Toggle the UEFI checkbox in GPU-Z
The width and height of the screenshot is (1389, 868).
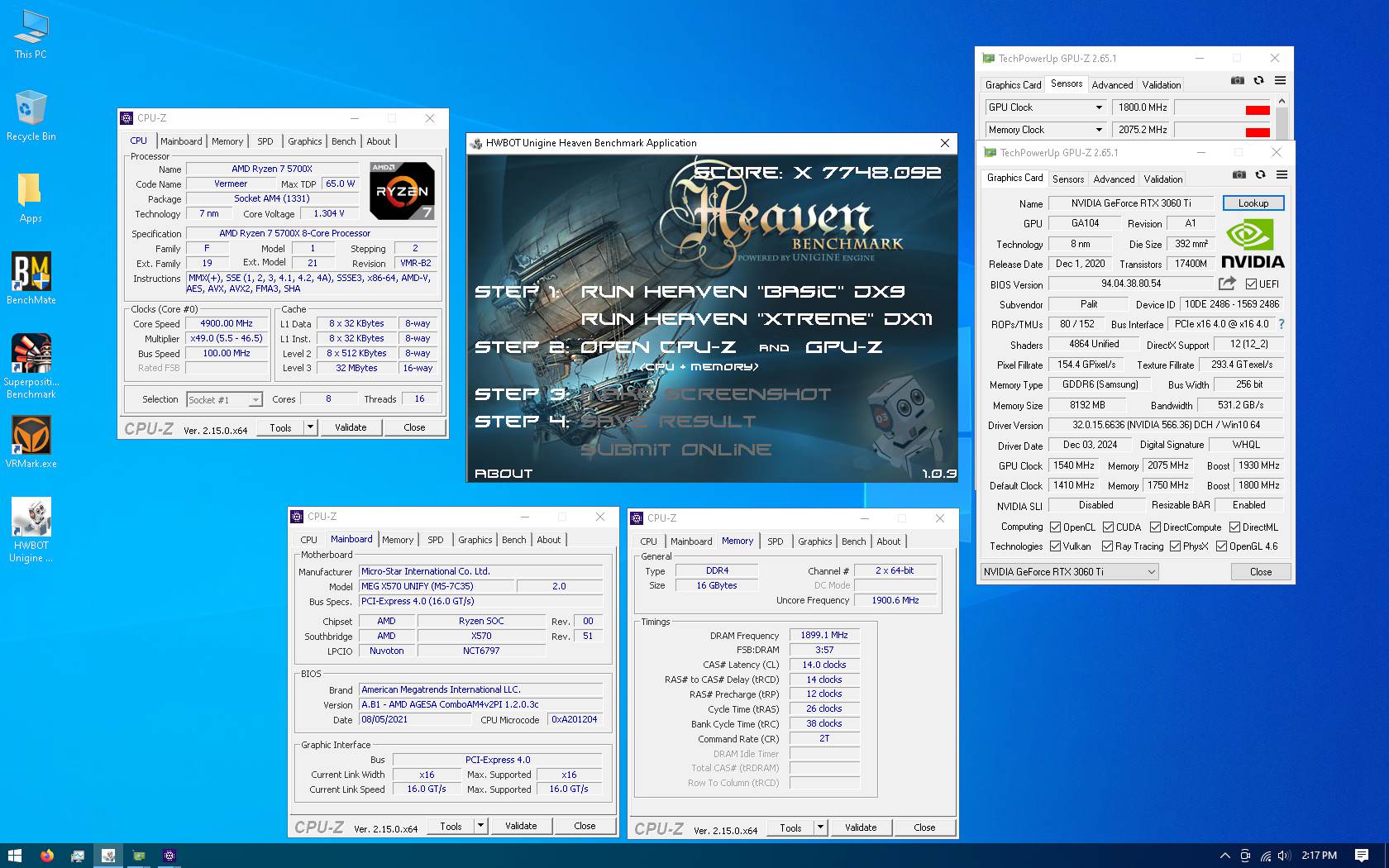(x=1251, y=284)
